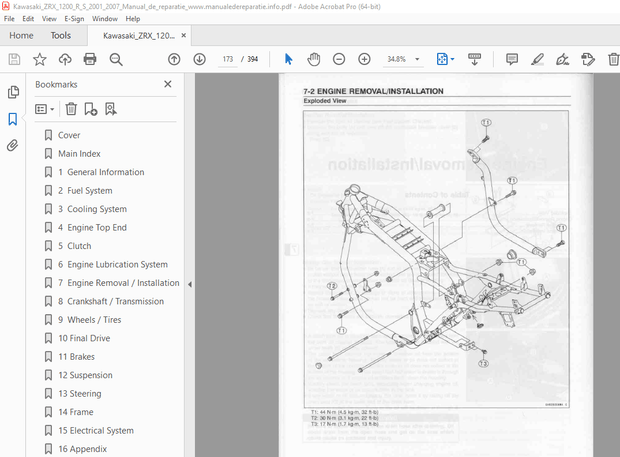Open bookmark 13 Steering
620x457 pixels.
coord(80,393)
